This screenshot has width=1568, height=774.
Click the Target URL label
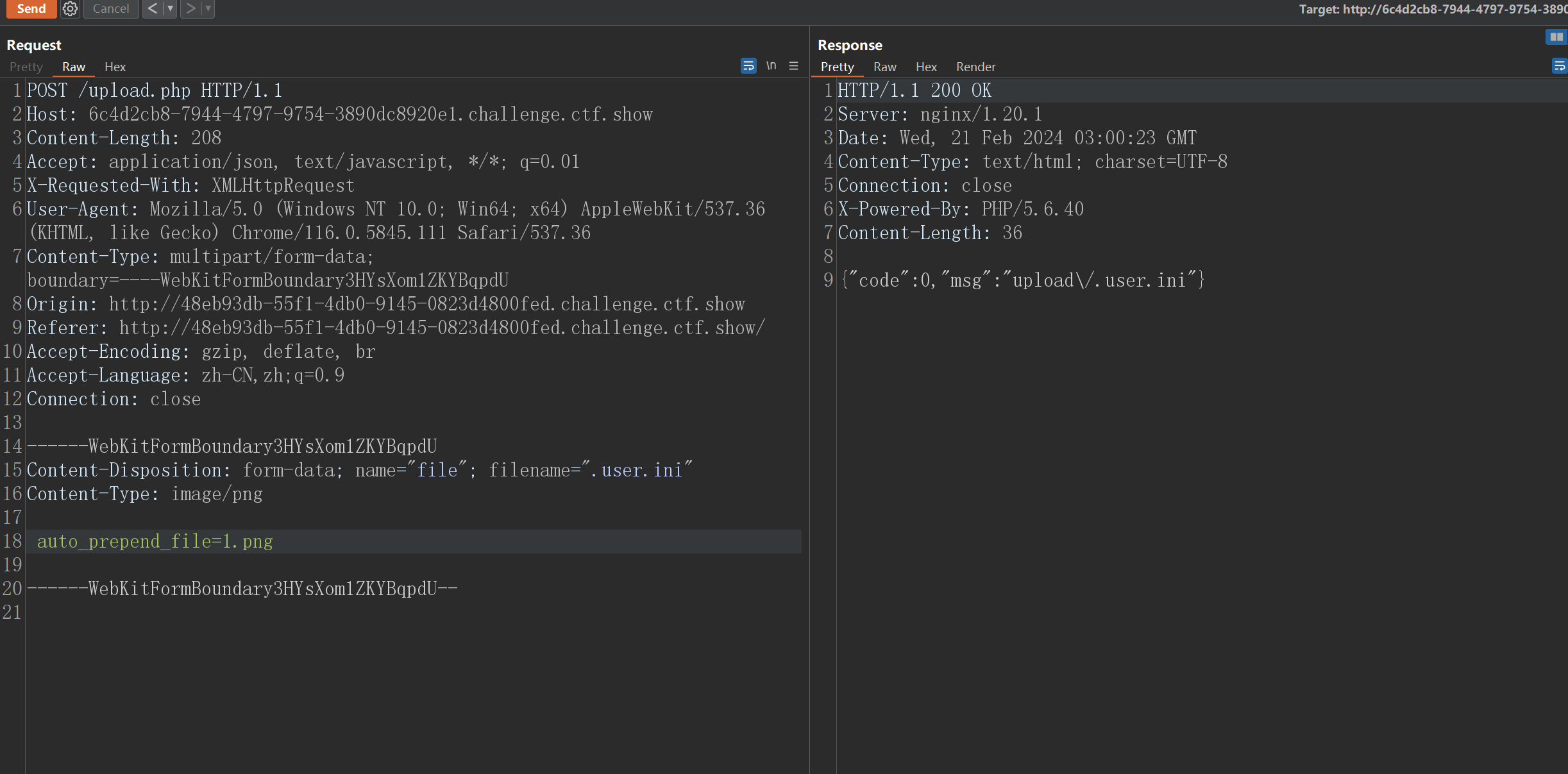[x=1433, y=9]
